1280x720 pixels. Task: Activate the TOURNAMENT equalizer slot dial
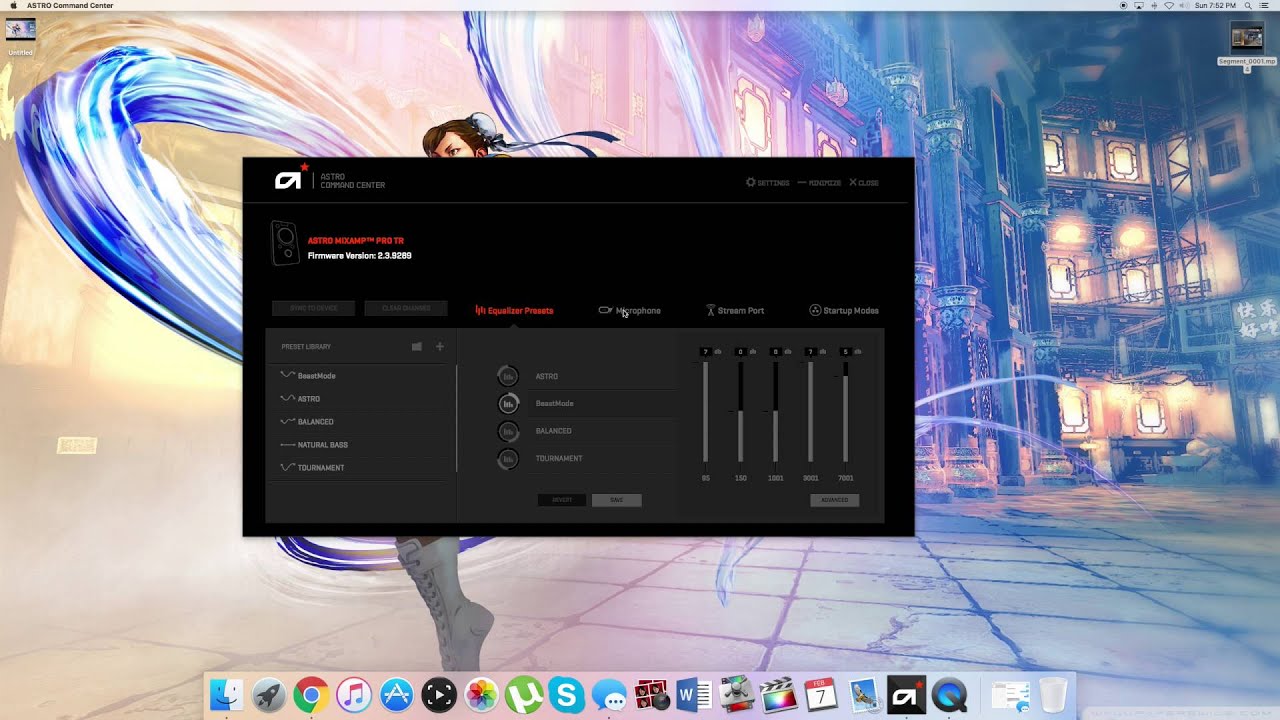pos(508,459)
